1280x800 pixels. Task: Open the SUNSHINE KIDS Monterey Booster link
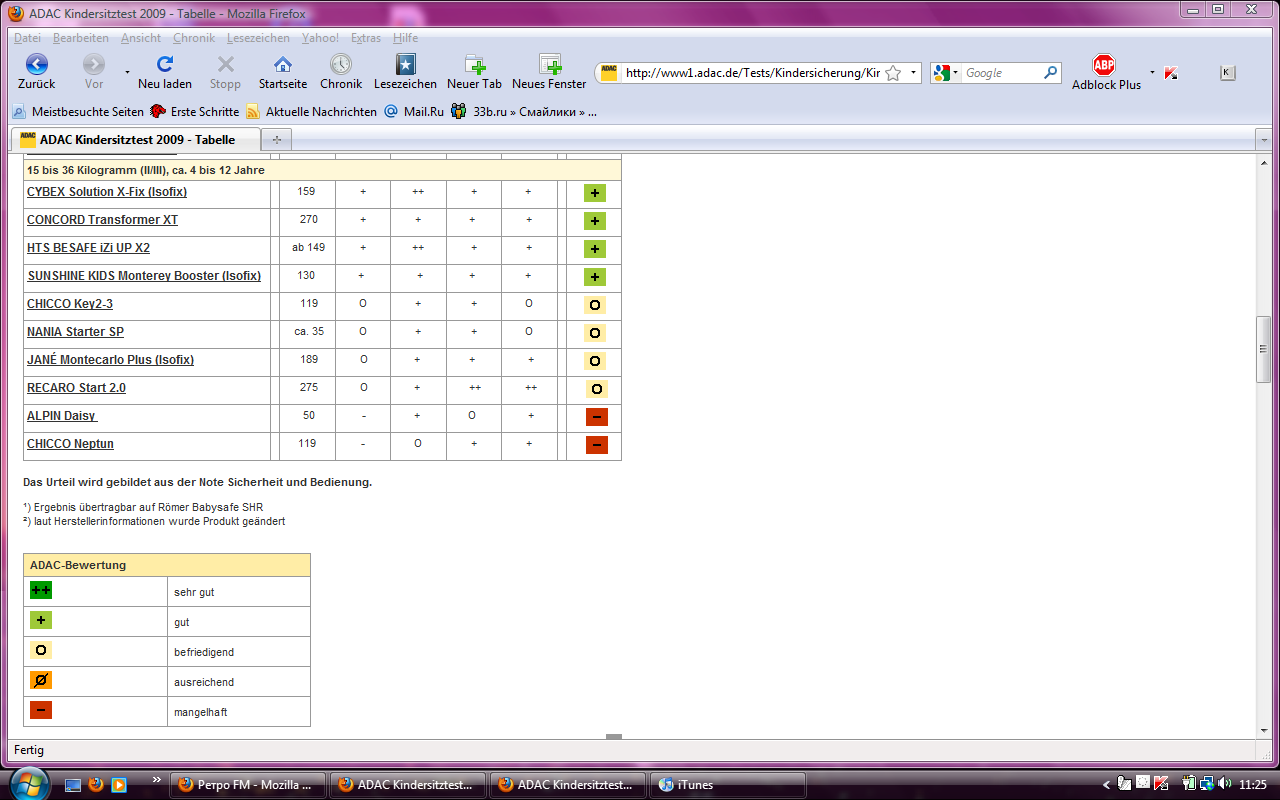coord(143,276)
